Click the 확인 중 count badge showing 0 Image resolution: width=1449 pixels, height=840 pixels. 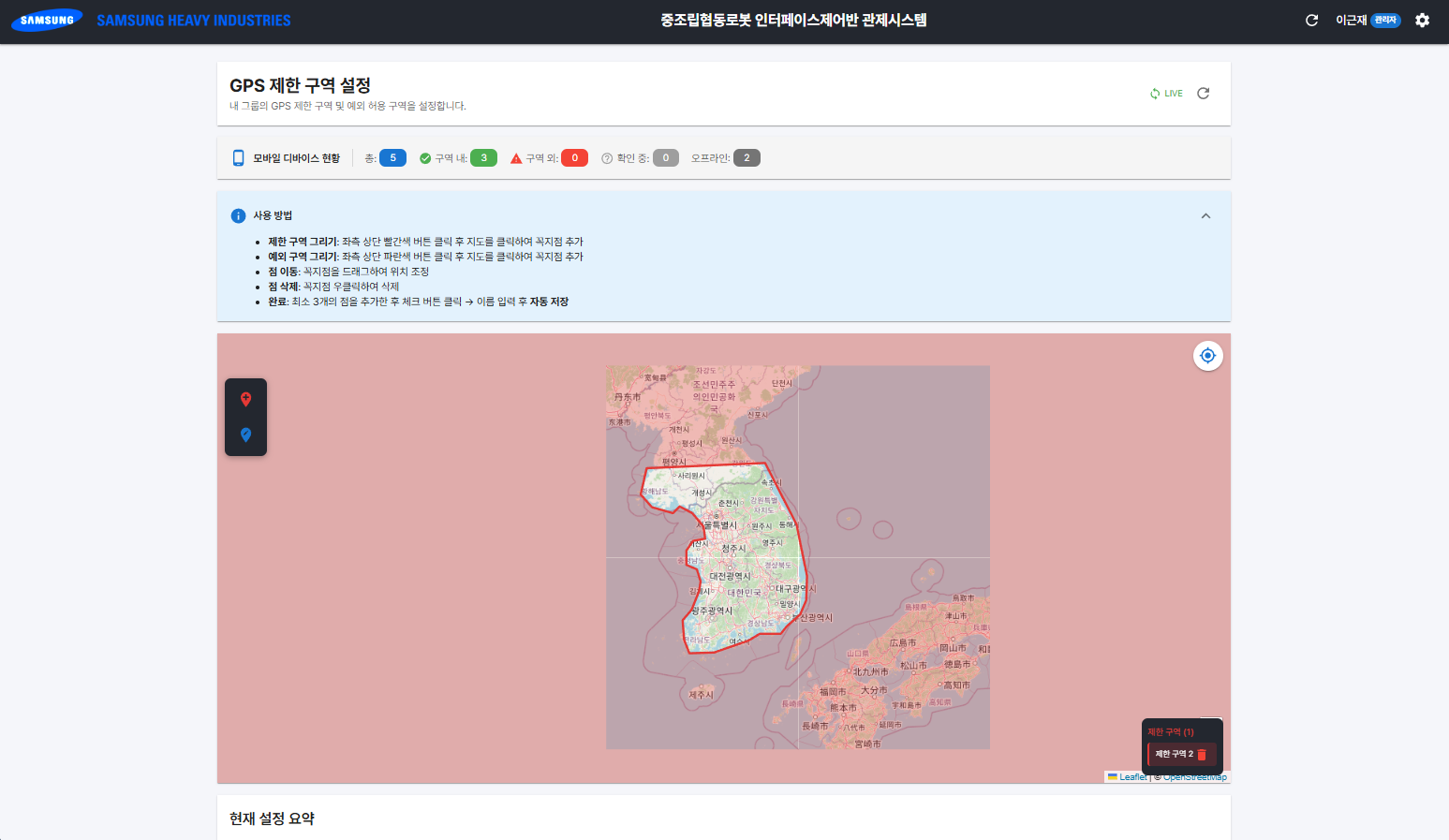tap(666, 158)
